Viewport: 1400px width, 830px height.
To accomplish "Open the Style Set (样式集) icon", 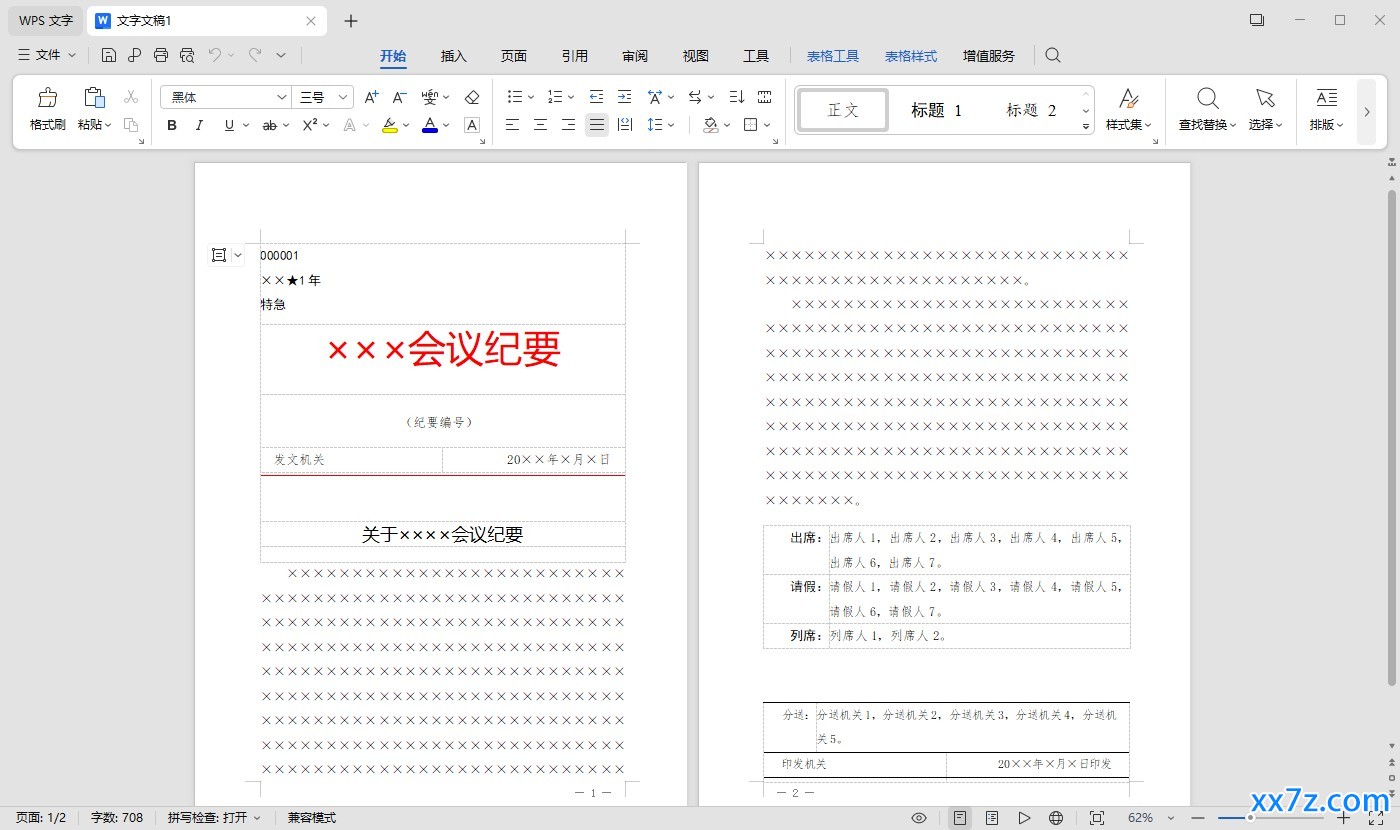I will pos(1128,109).
